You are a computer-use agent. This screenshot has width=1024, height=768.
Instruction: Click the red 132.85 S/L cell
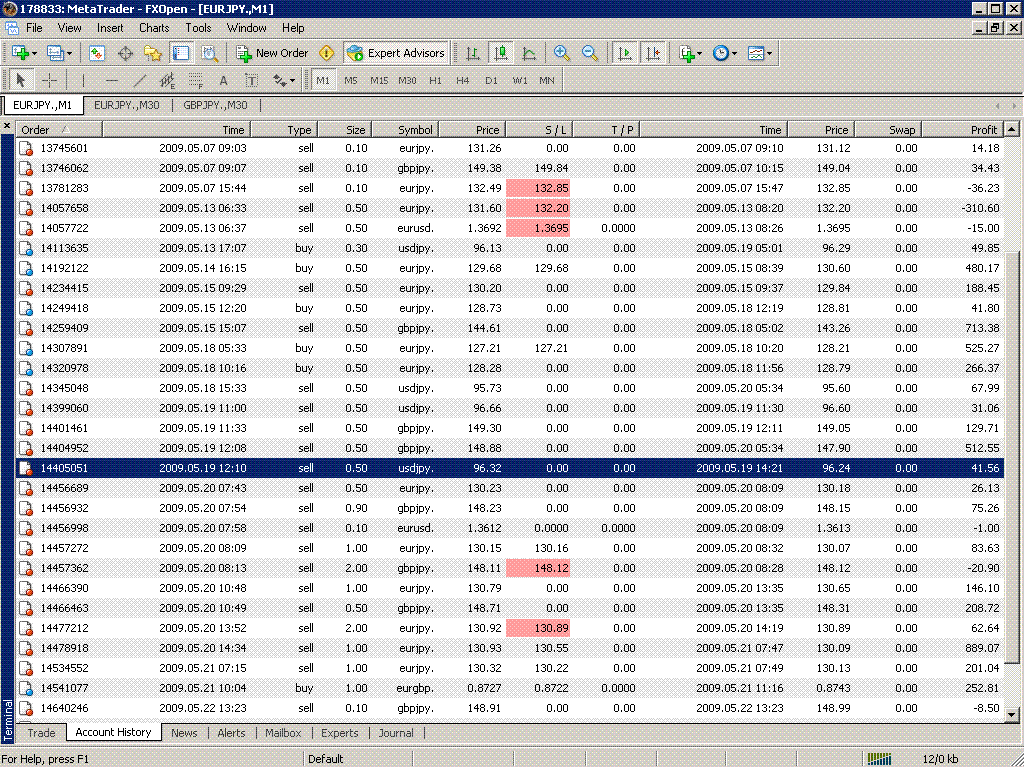538,188
